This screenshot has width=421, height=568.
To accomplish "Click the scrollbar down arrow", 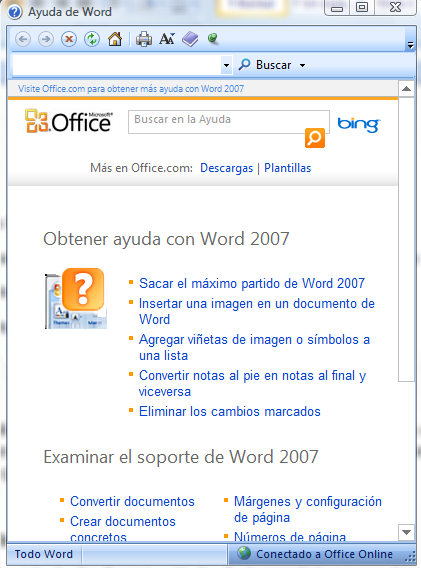I will (407, 532).
